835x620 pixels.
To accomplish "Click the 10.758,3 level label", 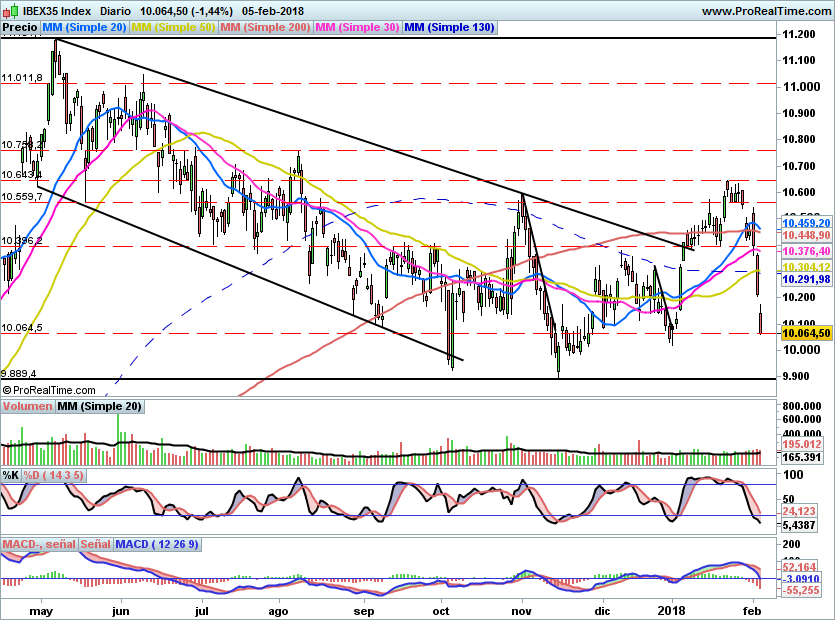I will tap(22, 145).
